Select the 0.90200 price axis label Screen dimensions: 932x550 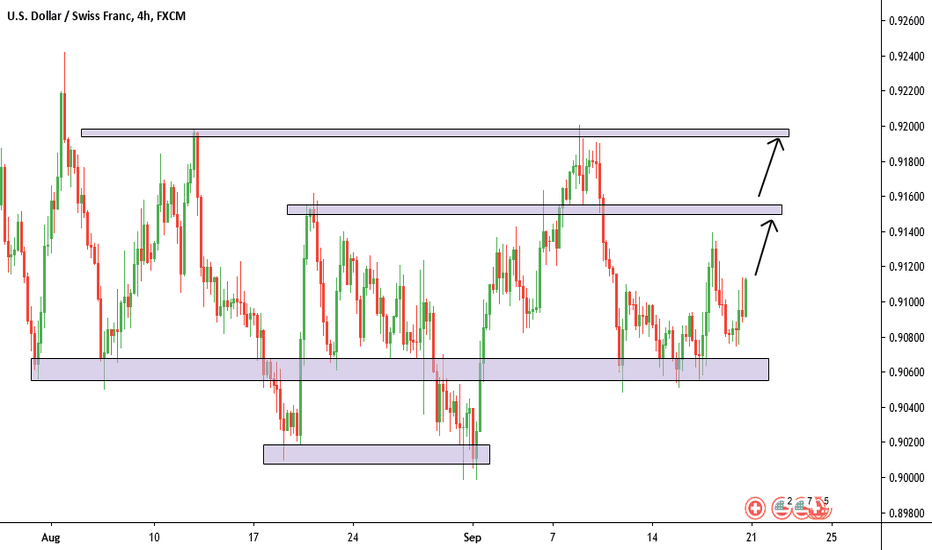906,442
